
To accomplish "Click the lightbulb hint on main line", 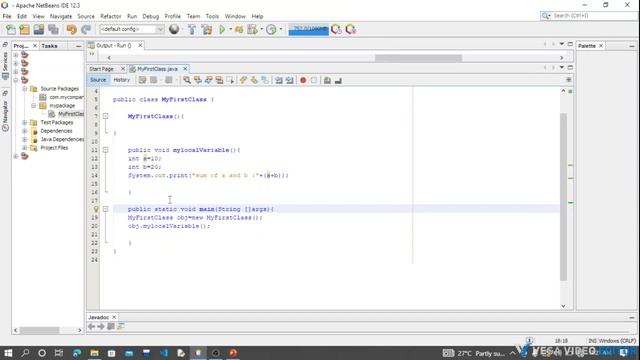I will point(96,209).
